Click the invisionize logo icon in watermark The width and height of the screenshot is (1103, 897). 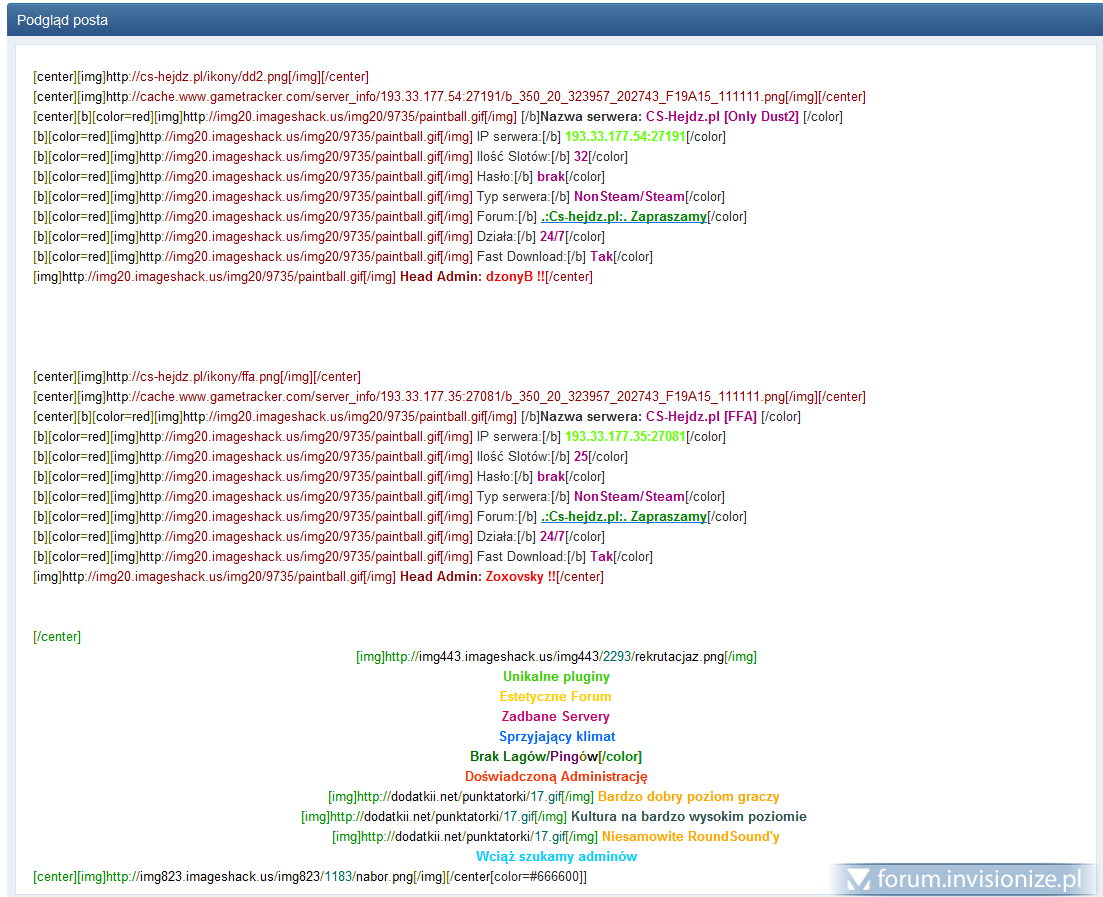point(858,879)
